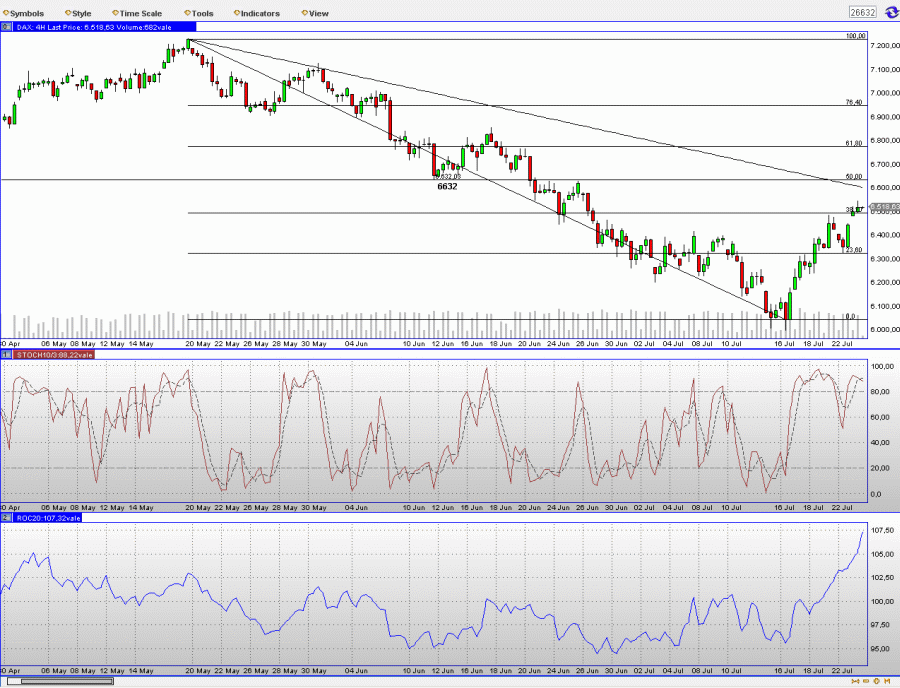Click the third orange navigation icon at bottom
Image resolution: width=900 pixels, height=688 pixels.
click(x=876, y=681)
